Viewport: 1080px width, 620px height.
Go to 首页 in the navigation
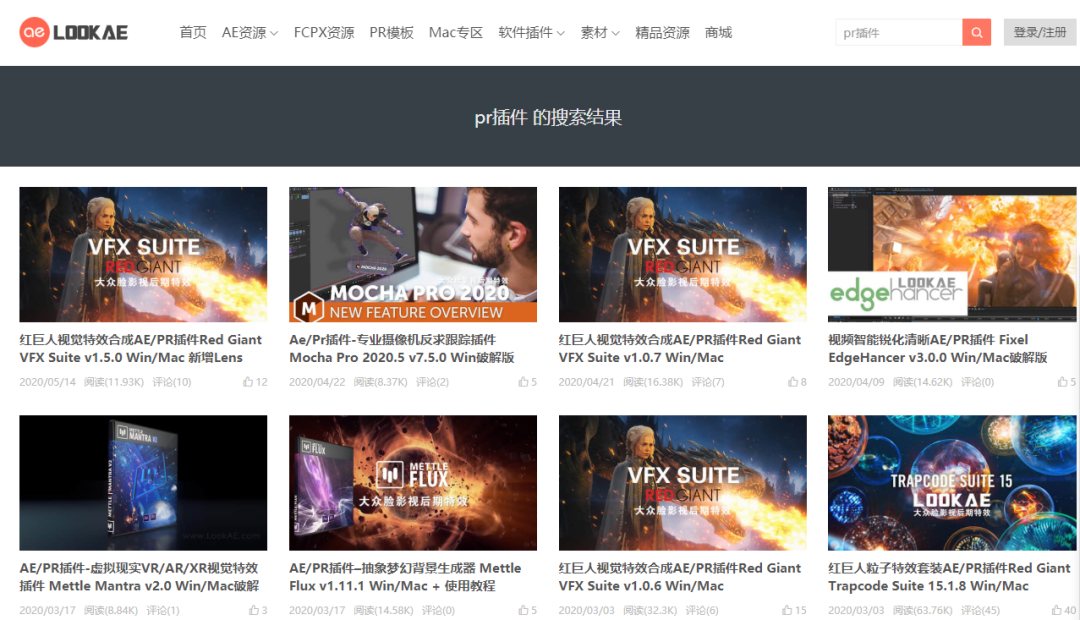tap(193, 32)
